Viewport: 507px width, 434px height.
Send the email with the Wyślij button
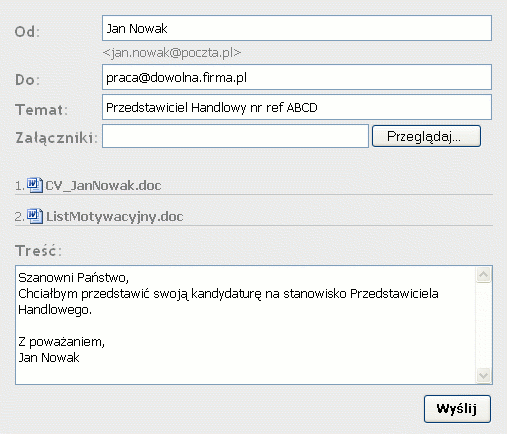pyautogui.click(x=457, y=409)
